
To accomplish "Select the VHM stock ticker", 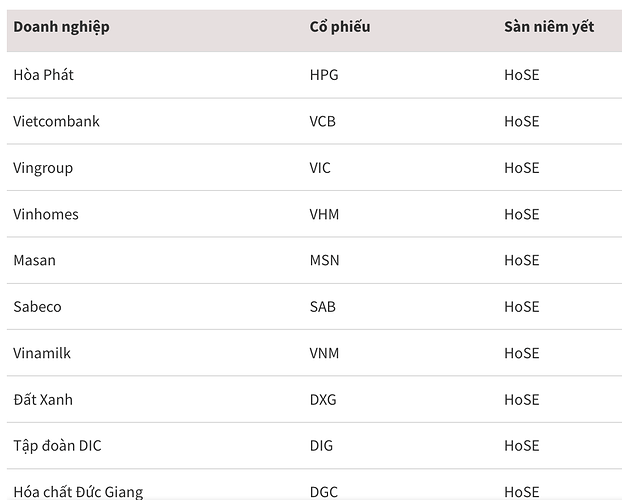I will pyautogui.click(x=325, y=214).
